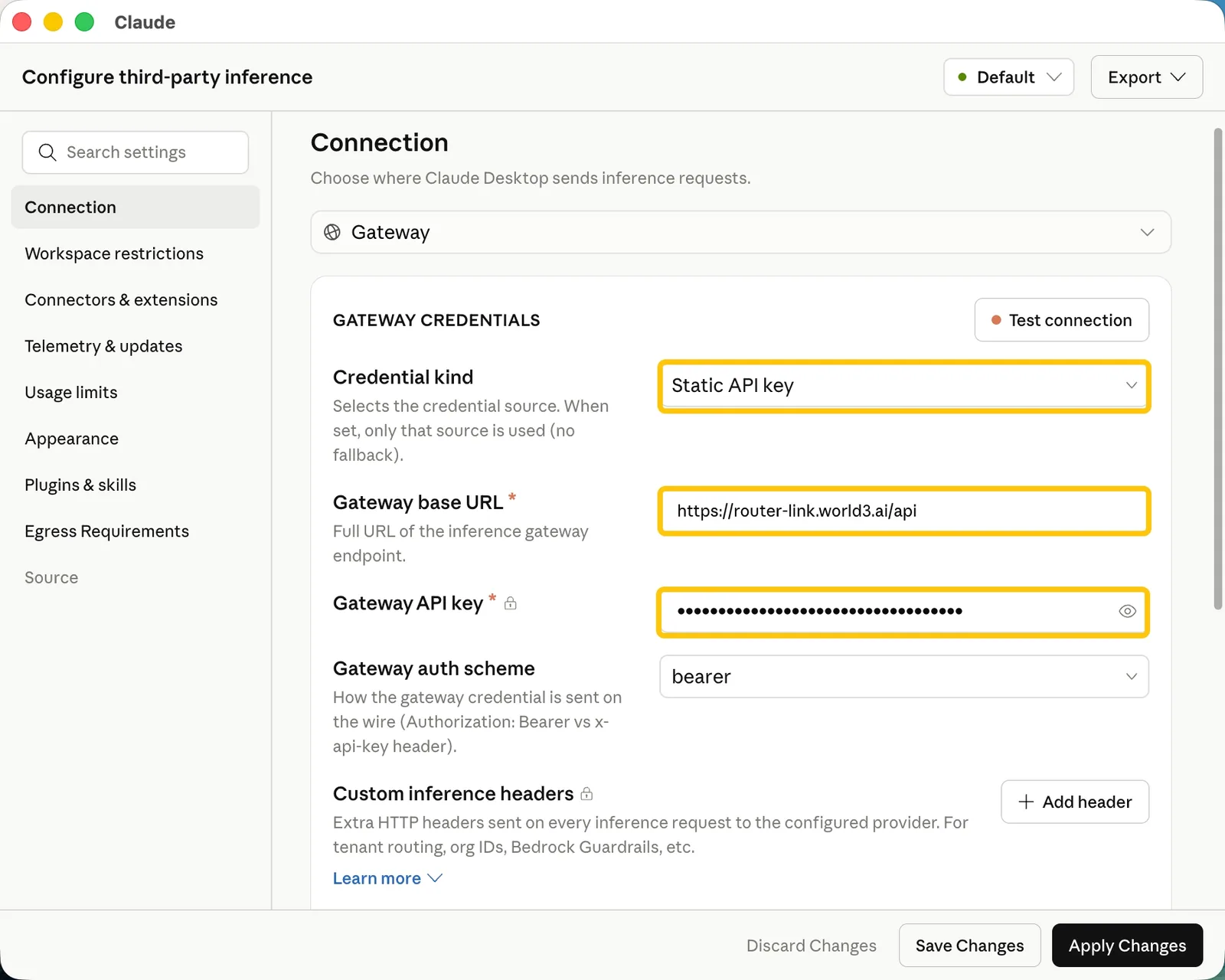The width and height of the screenshot is (1225, 980).
Task: Click the orange status dot on Test connection
Action: pyautogui.click(x=996, y=320)
